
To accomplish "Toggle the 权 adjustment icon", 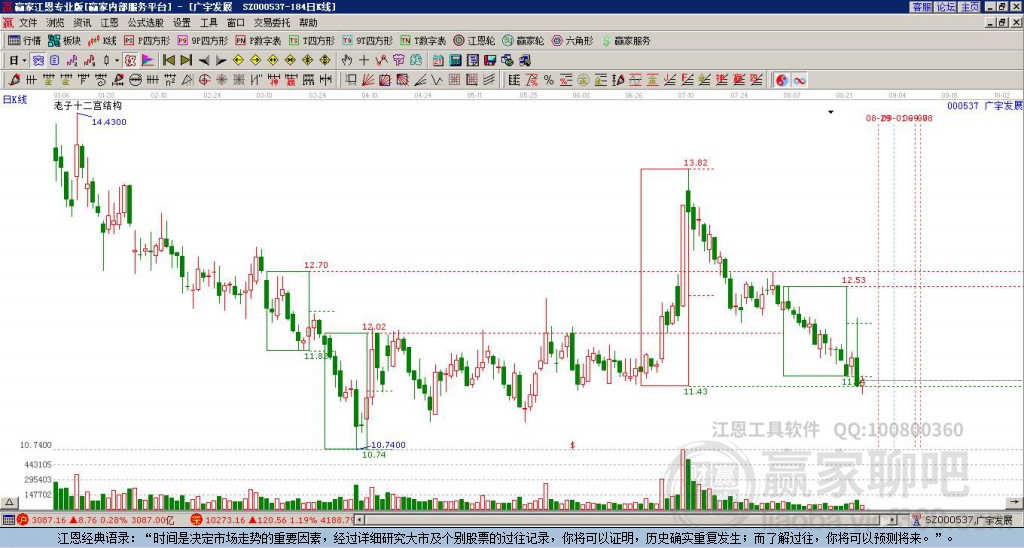I will [131, 61].
